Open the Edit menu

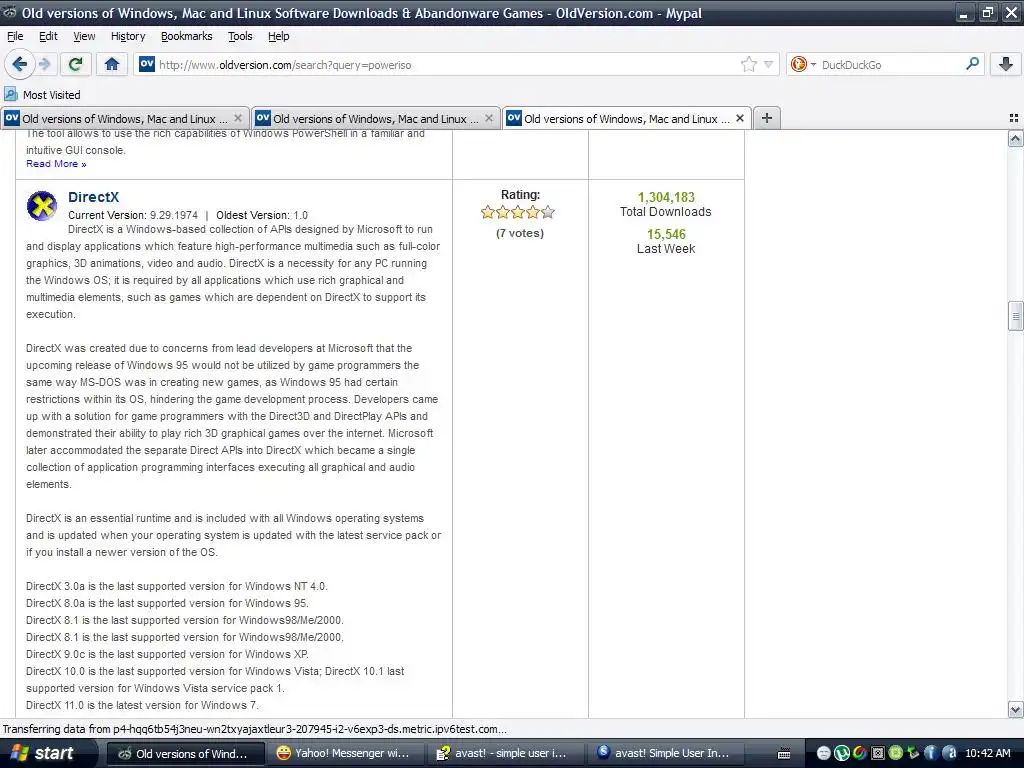[48, 37]
